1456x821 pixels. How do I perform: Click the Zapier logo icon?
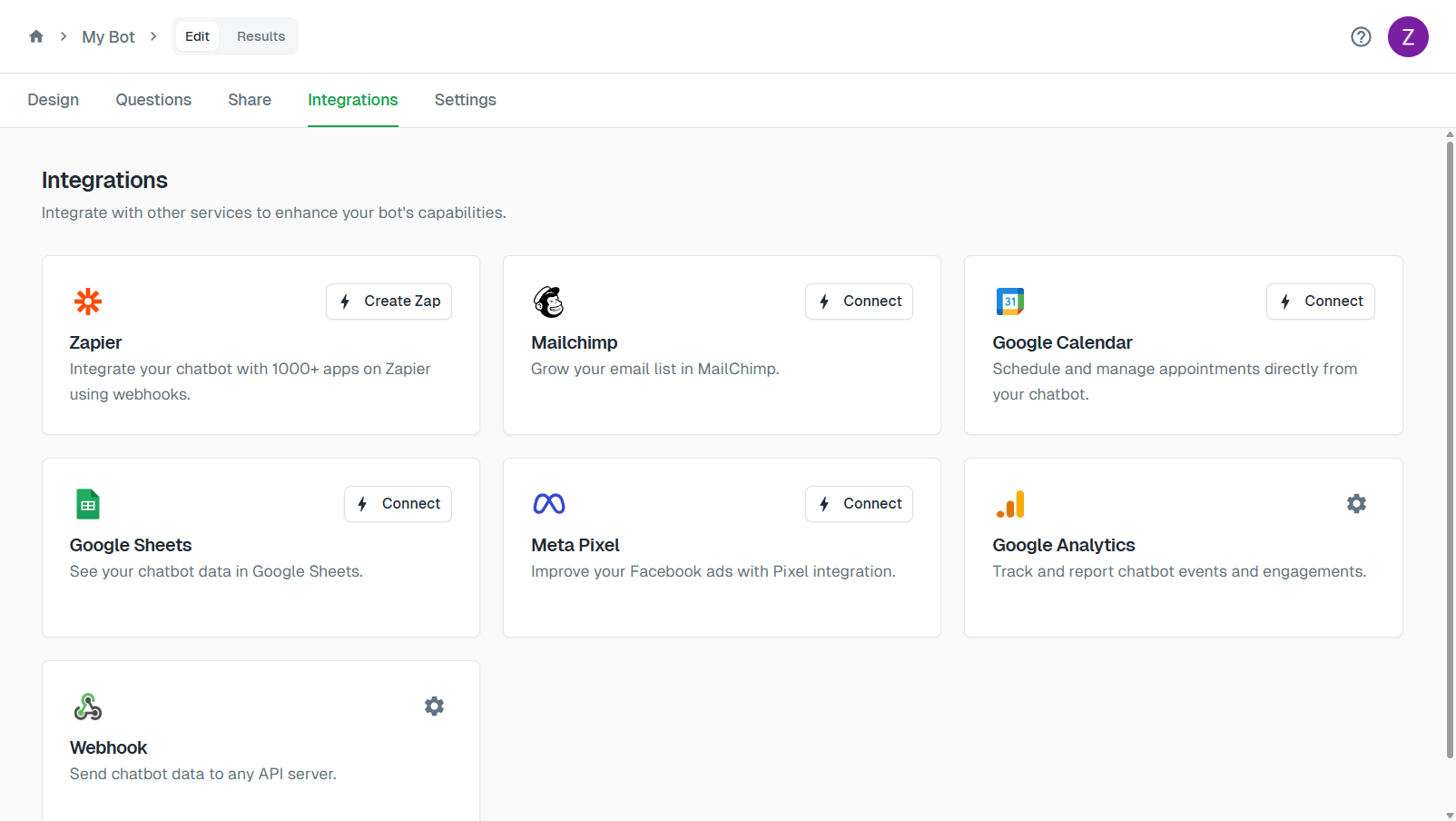(x=88, y=302)
